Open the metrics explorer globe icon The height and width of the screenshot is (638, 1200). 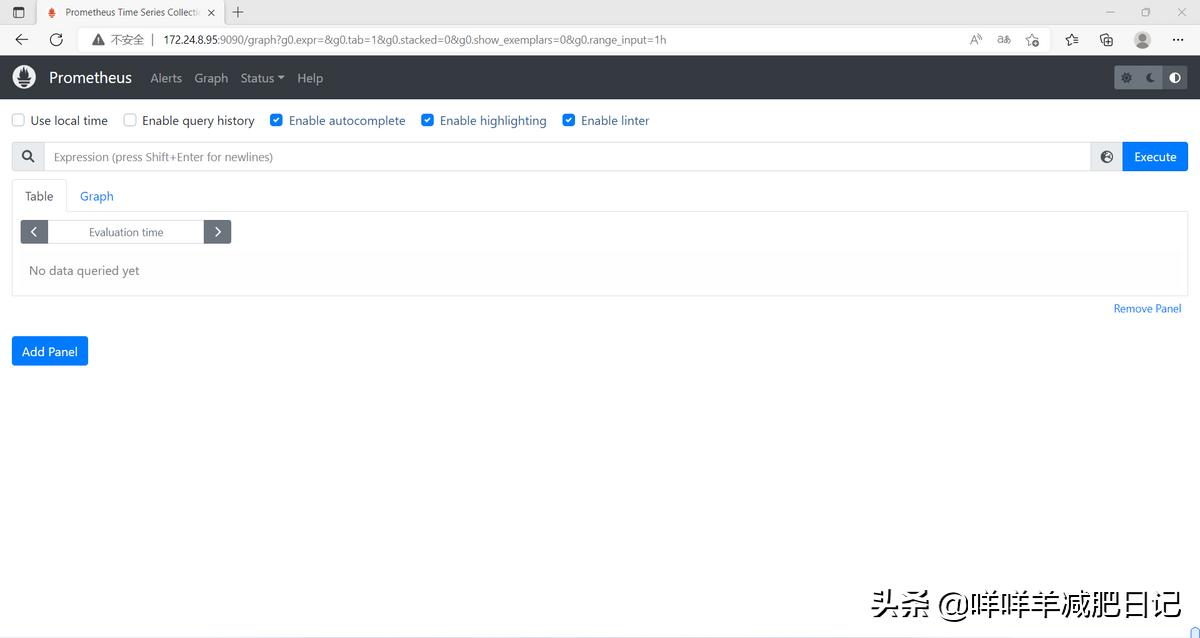1106,157
